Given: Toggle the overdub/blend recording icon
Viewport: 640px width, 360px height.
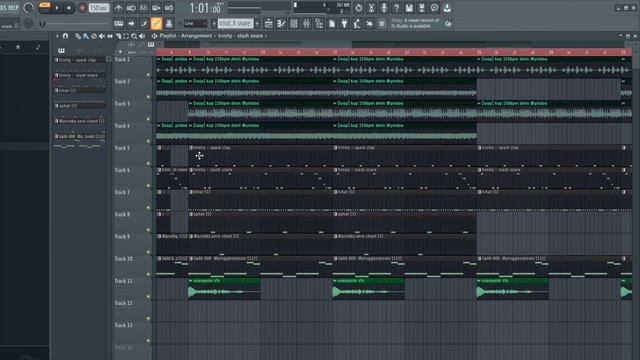Looking at the screenshot, I should (156, 8).
